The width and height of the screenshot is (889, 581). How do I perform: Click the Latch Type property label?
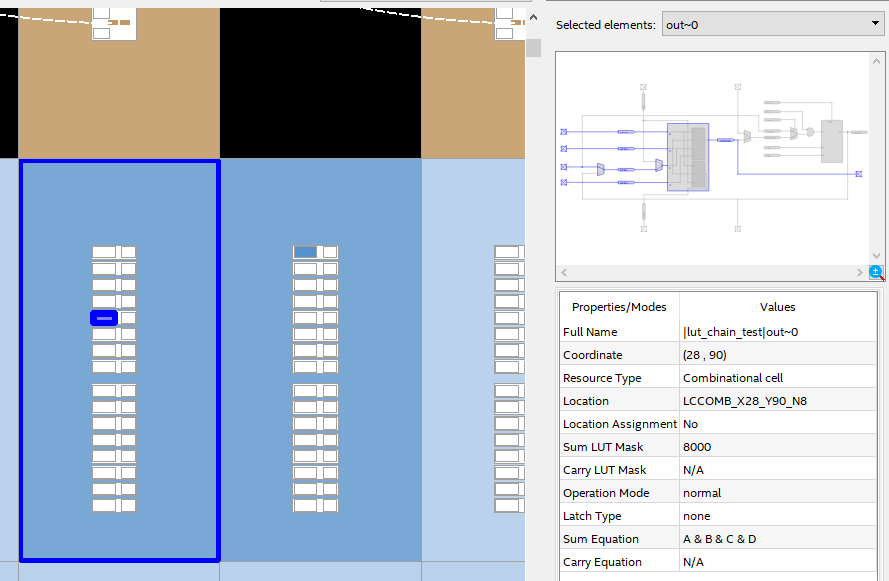click(x=592, y=516)
